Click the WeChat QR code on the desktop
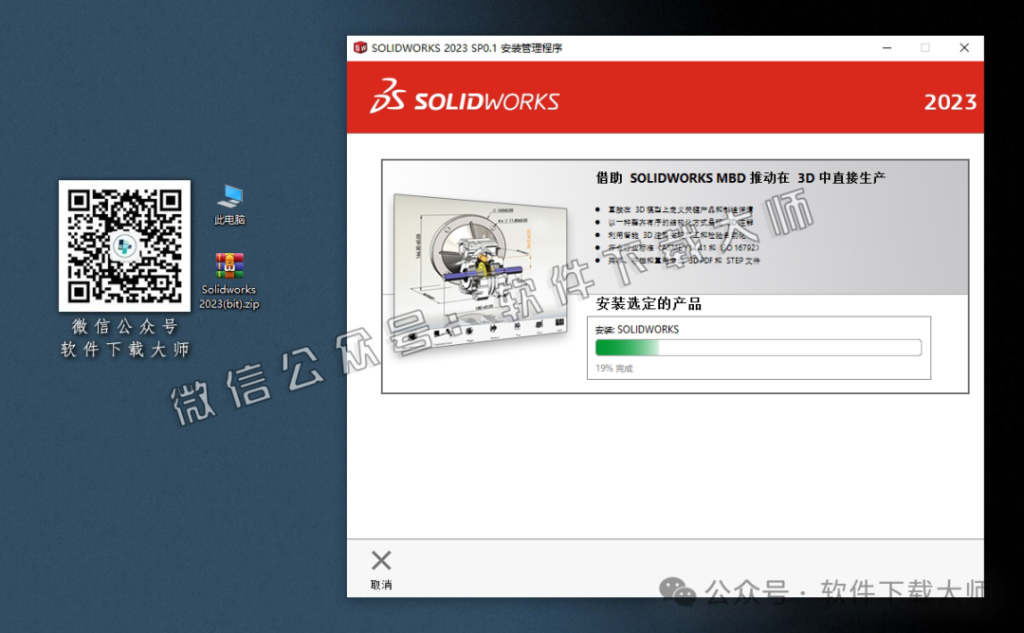The height and width of the screenshot is (633, 1024). coord(124,246)
